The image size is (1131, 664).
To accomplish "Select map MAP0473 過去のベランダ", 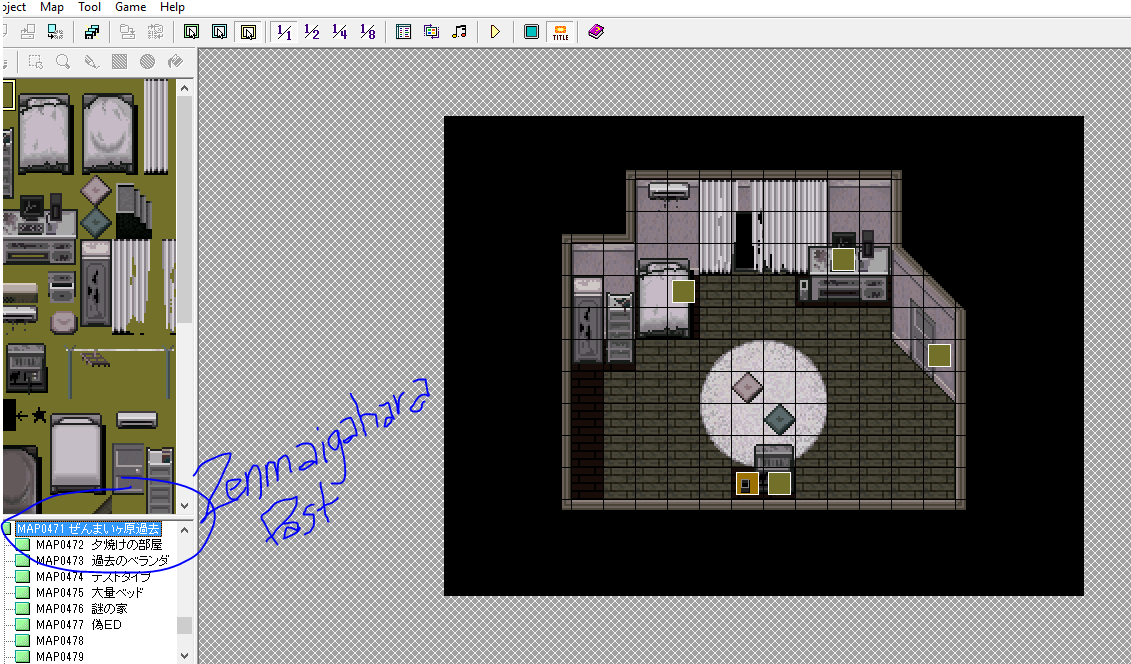I will coord(102,561).
